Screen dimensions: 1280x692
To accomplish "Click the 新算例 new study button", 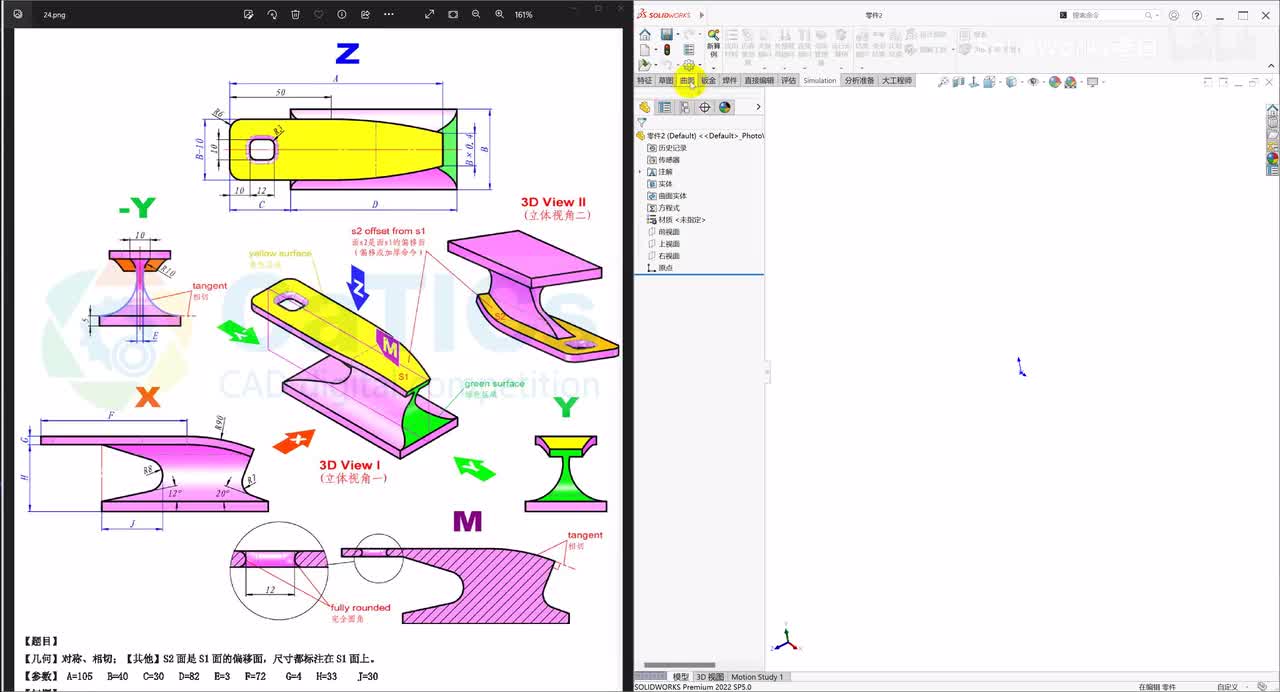I will (713, 42).
